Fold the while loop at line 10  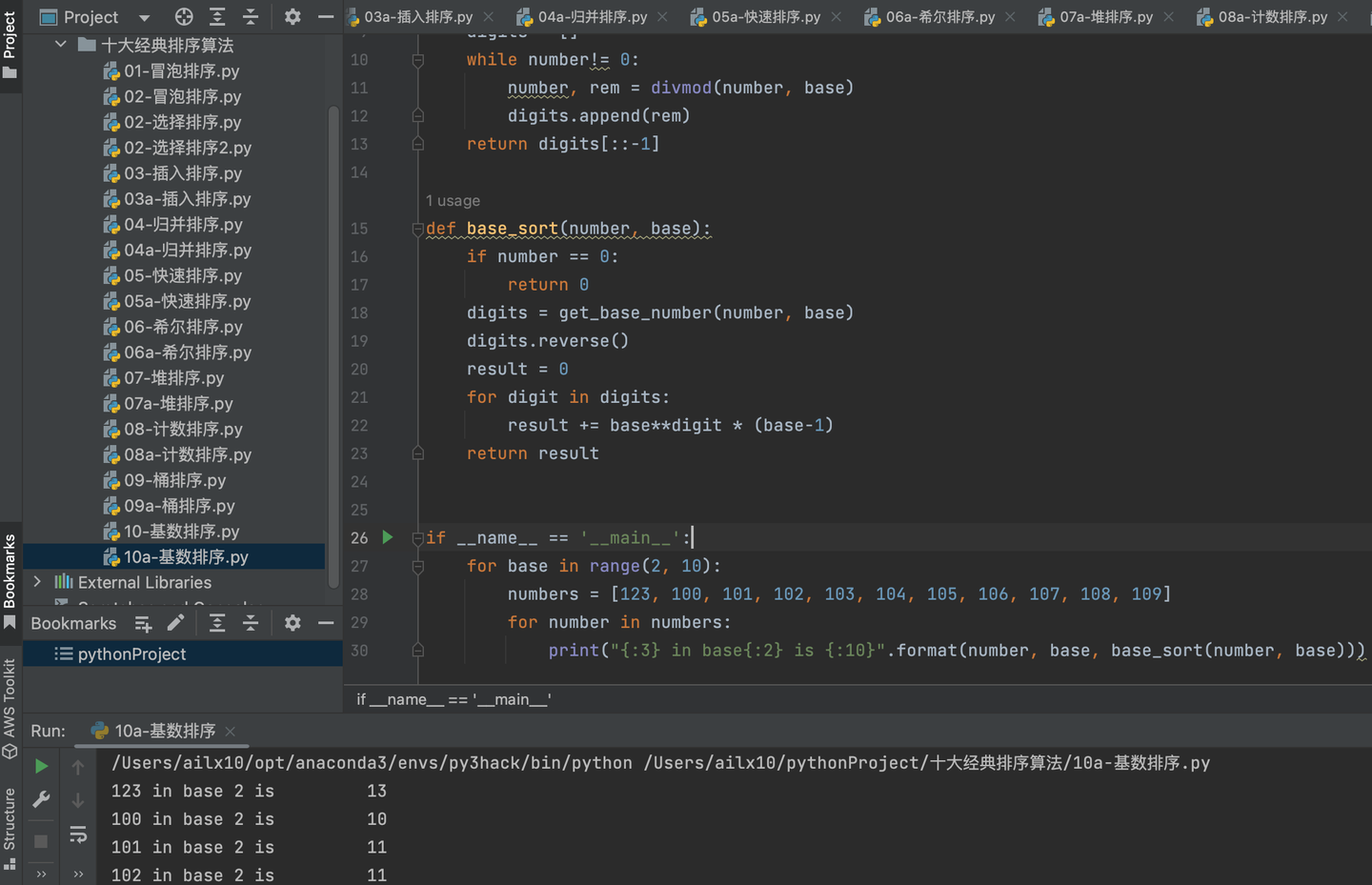click(x=417, y=60)
